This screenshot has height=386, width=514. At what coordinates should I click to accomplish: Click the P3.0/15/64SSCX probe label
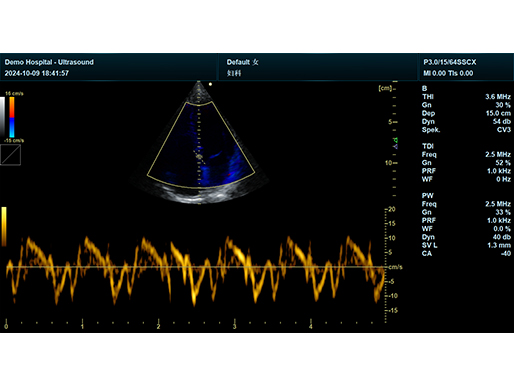click(x=450, y=62)
